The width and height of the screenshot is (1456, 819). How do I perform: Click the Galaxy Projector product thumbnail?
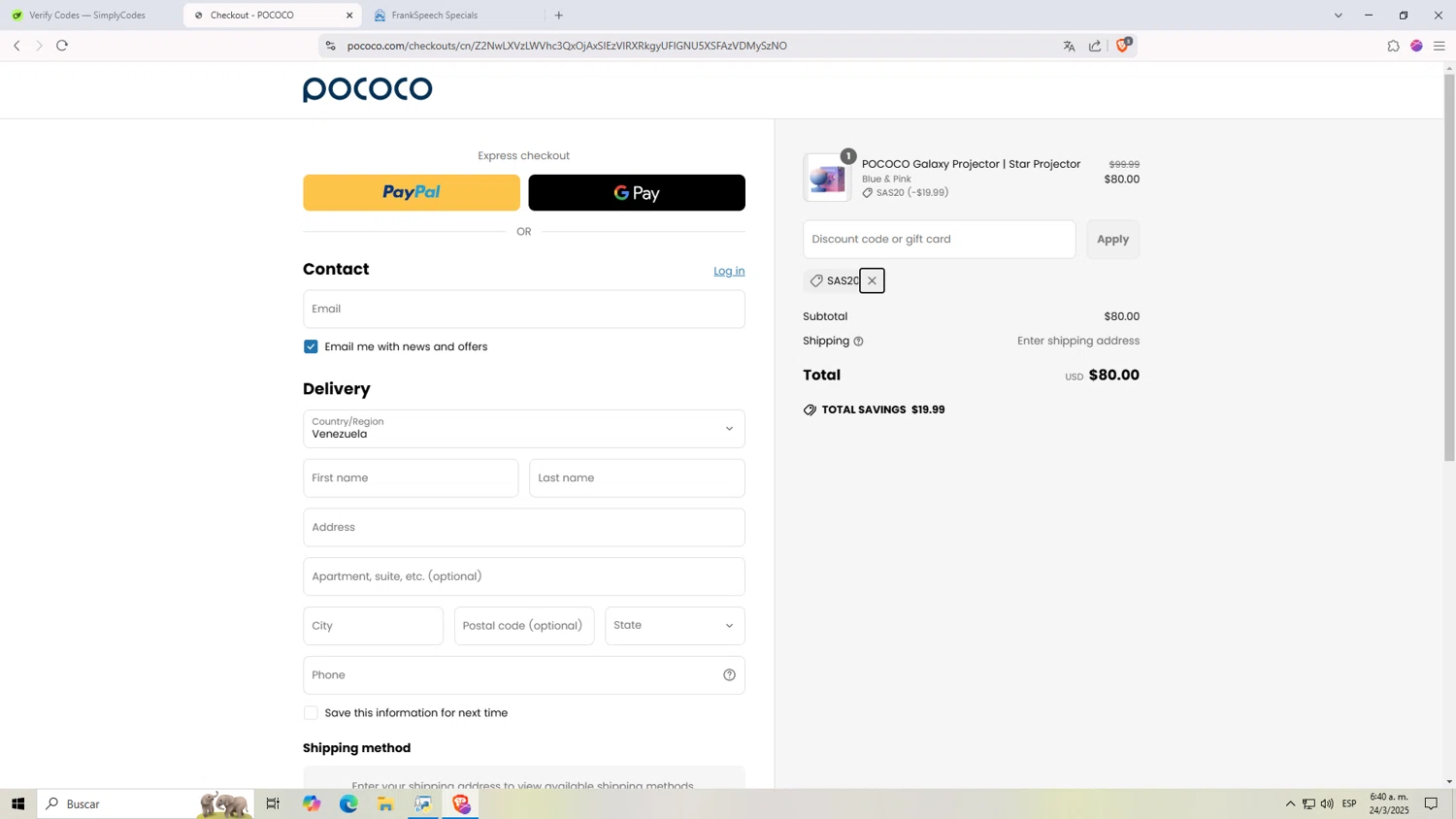pos(827,178)
